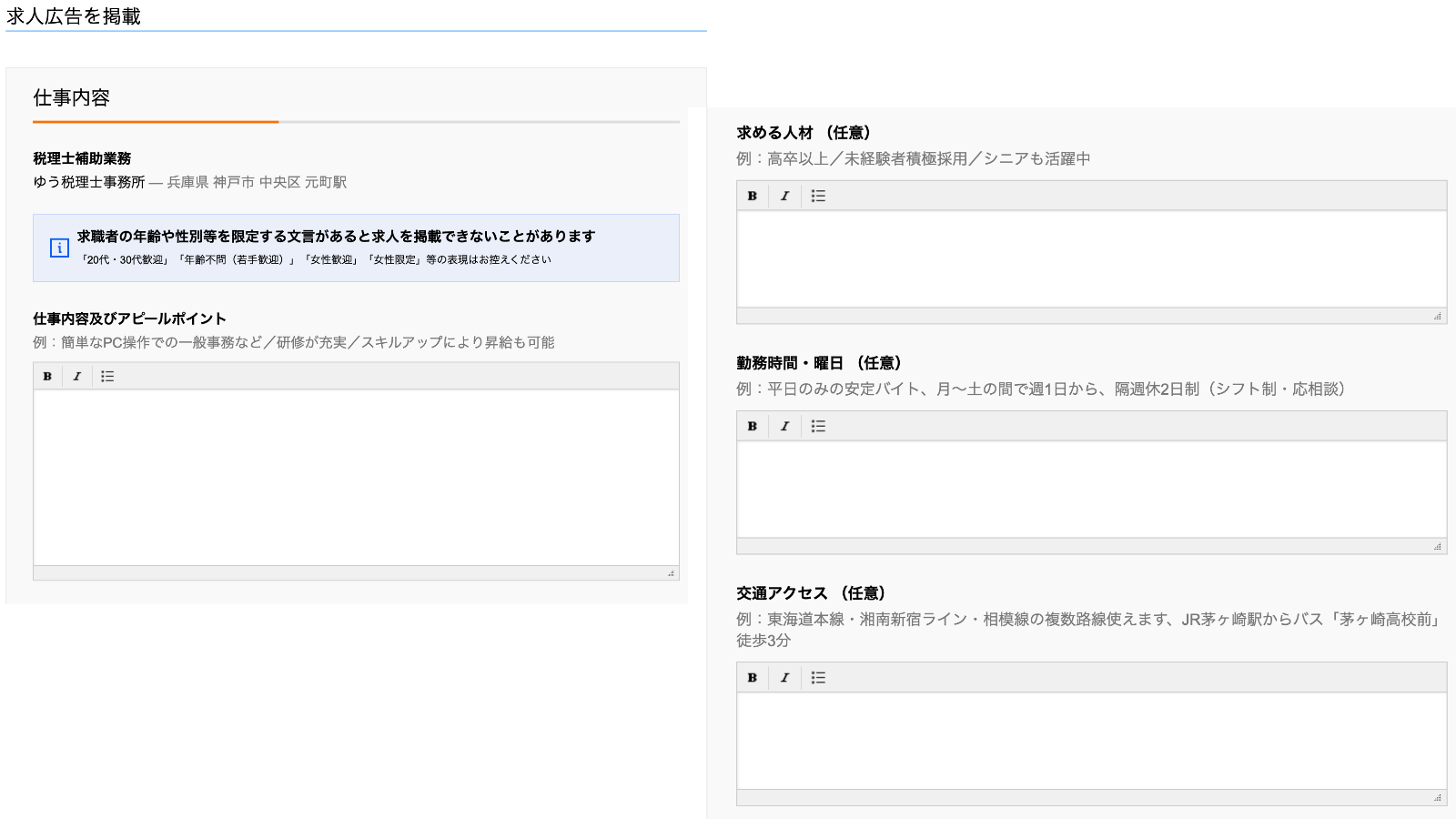Click the 例：高卒以上 example hint
The image size is (1456, 819).
click(x=913, y=158)
